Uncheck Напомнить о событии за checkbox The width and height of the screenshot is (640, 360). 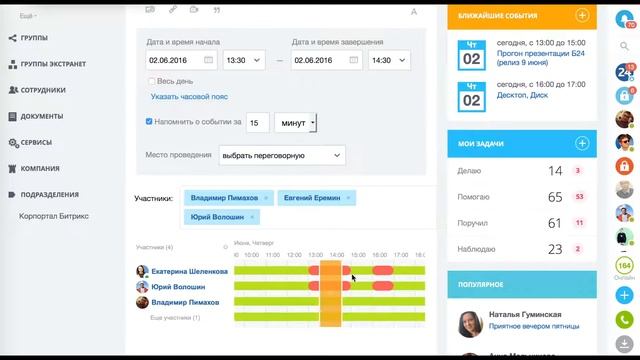coord(149,121)
